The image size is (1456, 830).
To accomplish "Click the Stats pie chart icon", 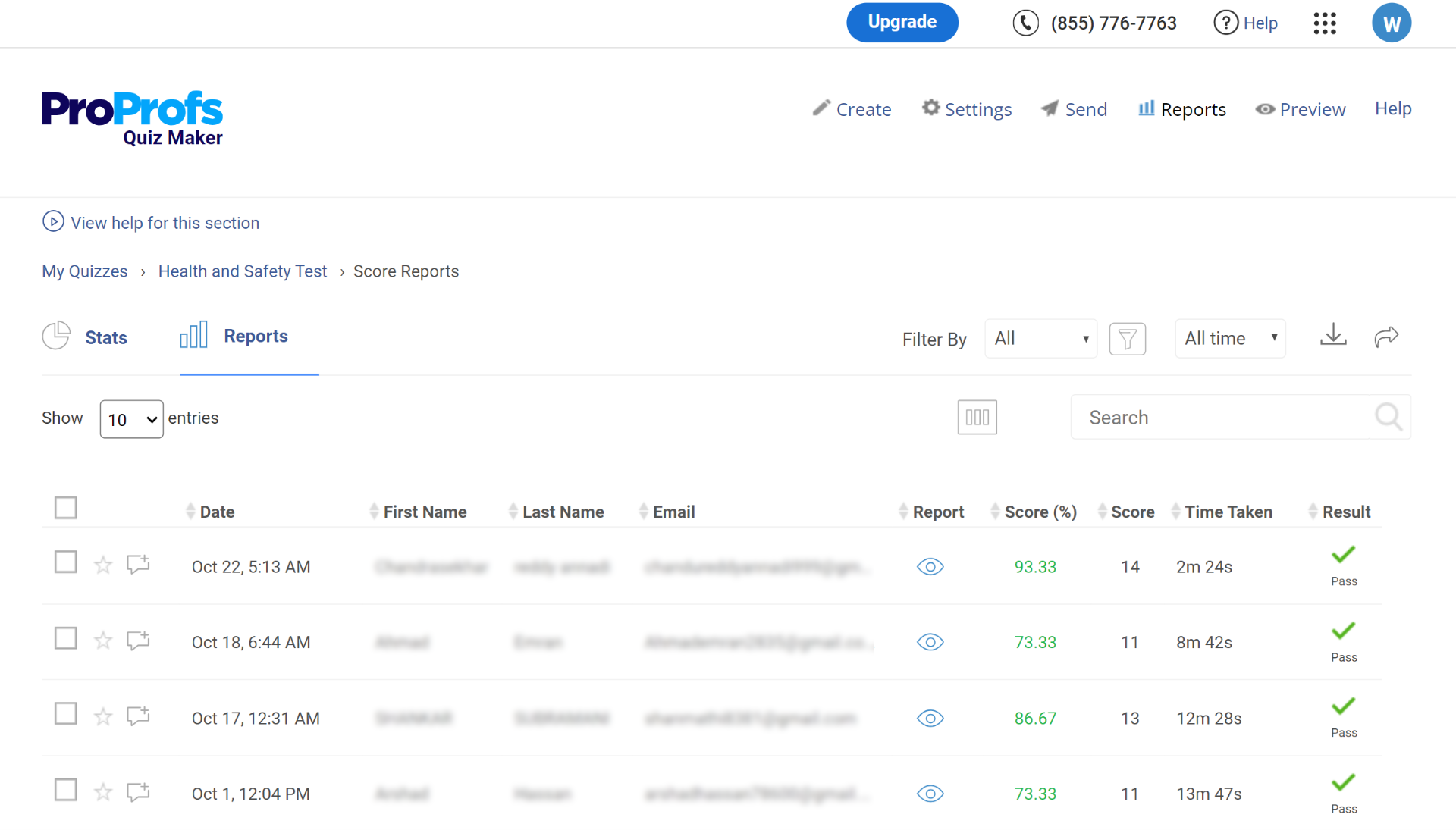I will [55, 336].
